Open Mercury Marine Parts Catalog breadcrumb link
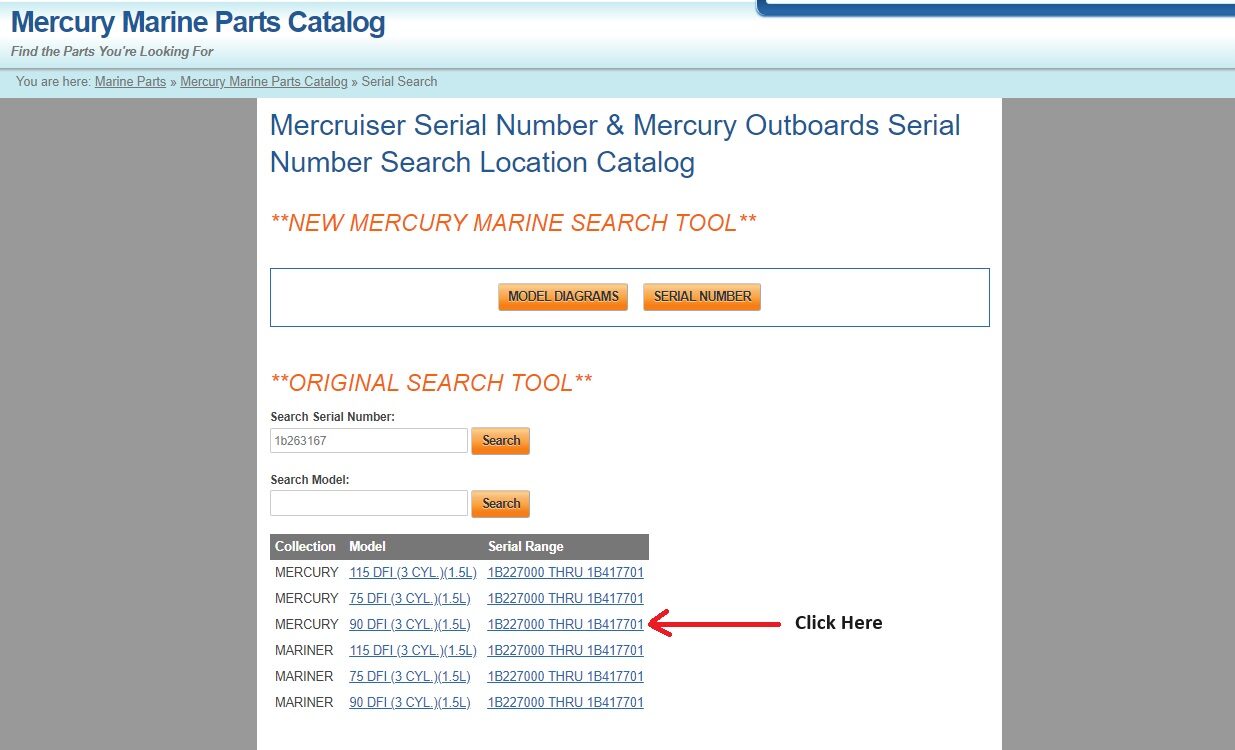This screenshot has width=1235, height=750. (x=264, y=82)
